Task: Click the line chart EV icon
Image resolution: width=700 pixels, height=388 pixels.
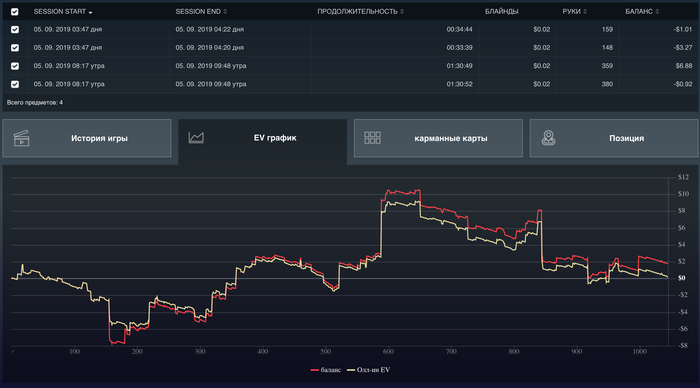Action: (196, 138)
